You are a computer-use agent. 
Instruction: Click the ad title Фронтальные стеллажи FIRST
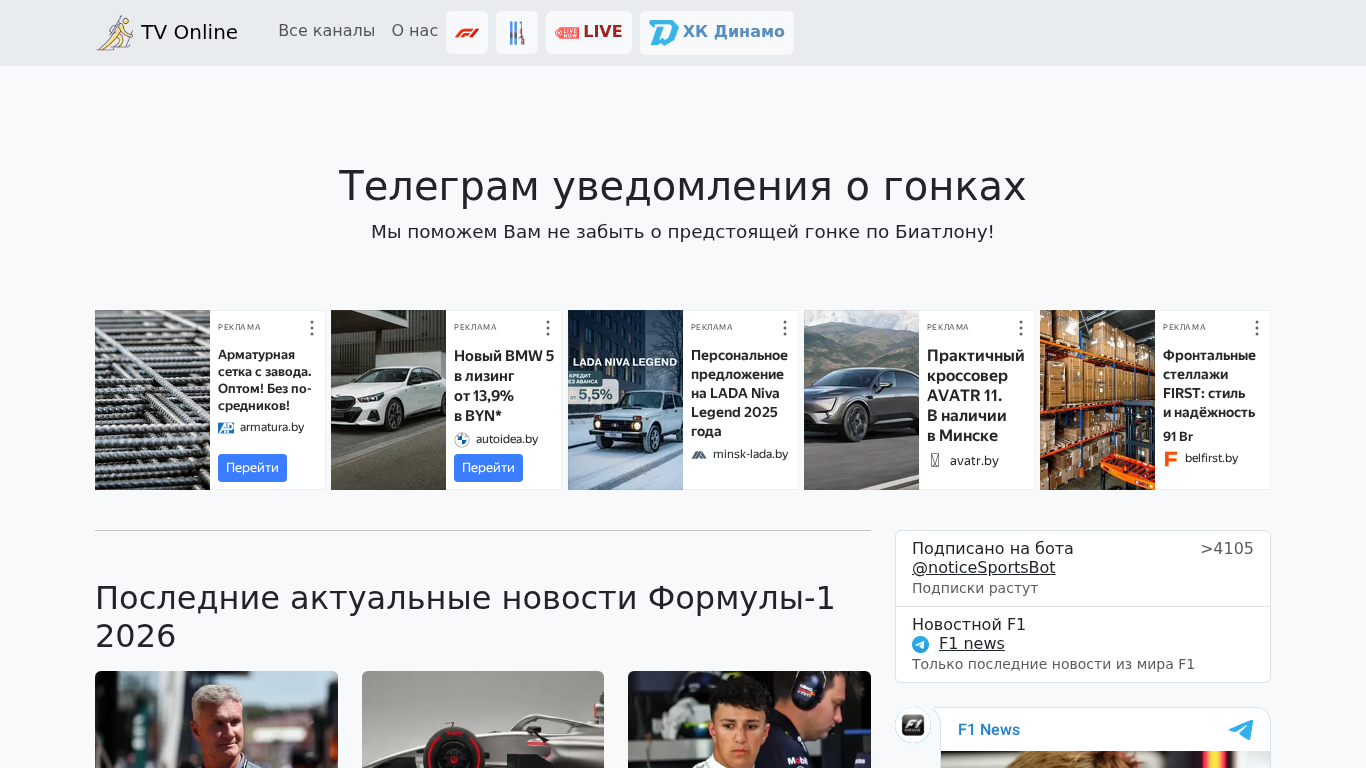coord(1209,384)
